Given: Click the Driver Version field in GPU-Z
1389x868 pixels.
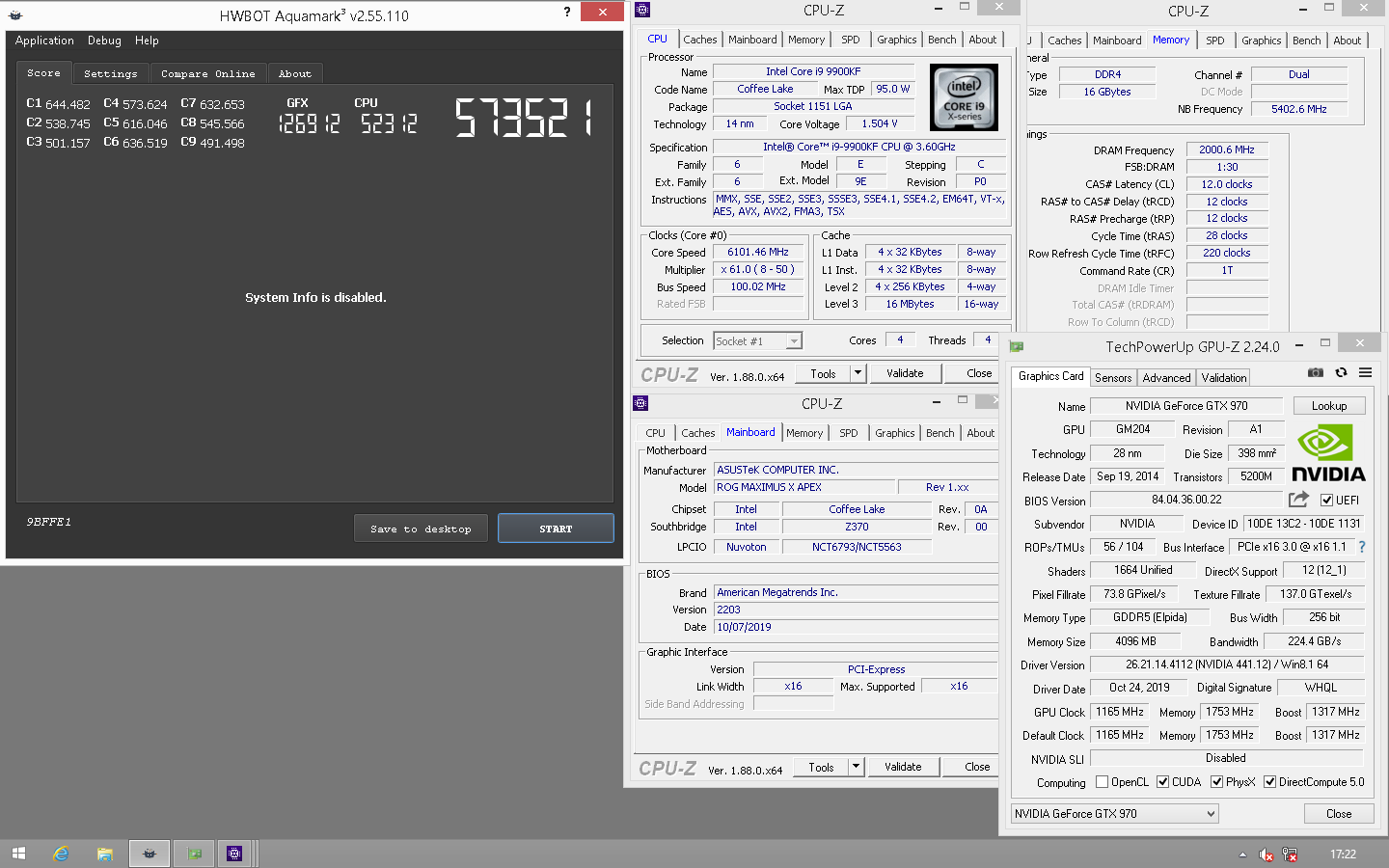Looking at the screenshot, I should point(1227,665).
